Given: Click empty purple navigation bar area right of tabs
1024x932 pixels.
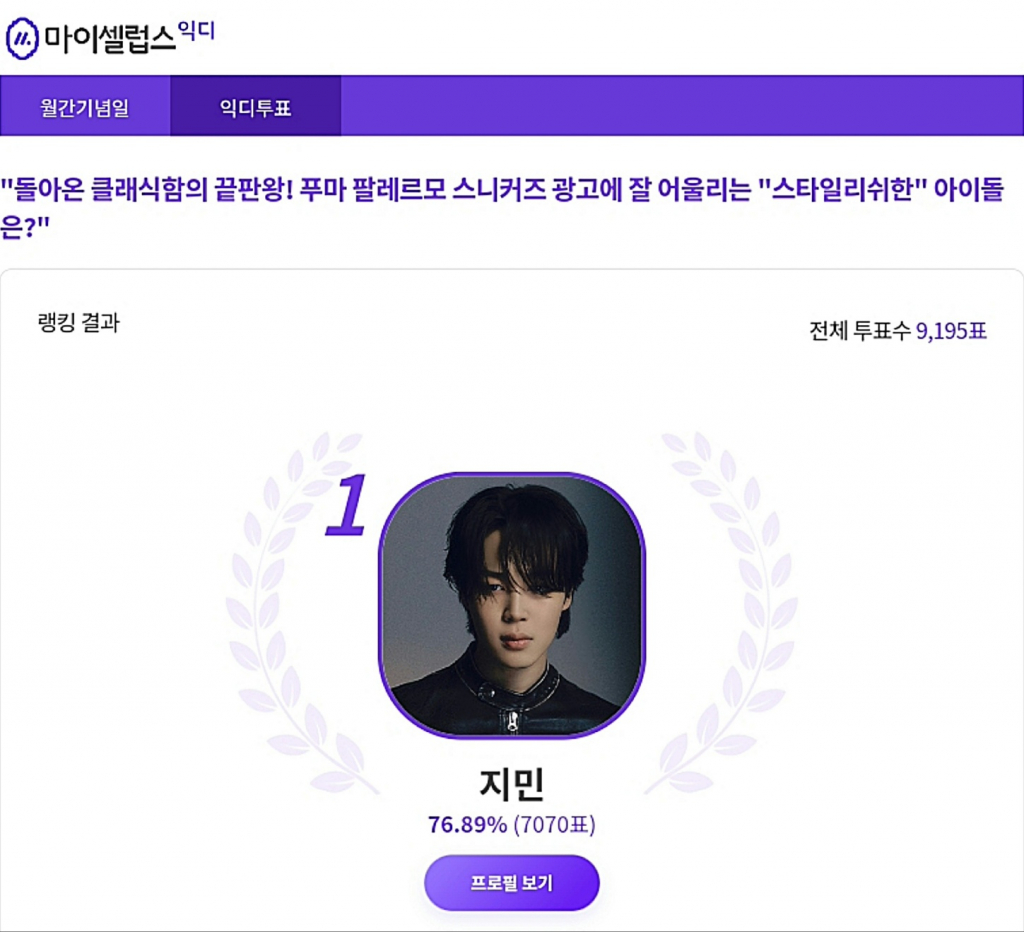Looking at the screenshot, I should 680,106.
